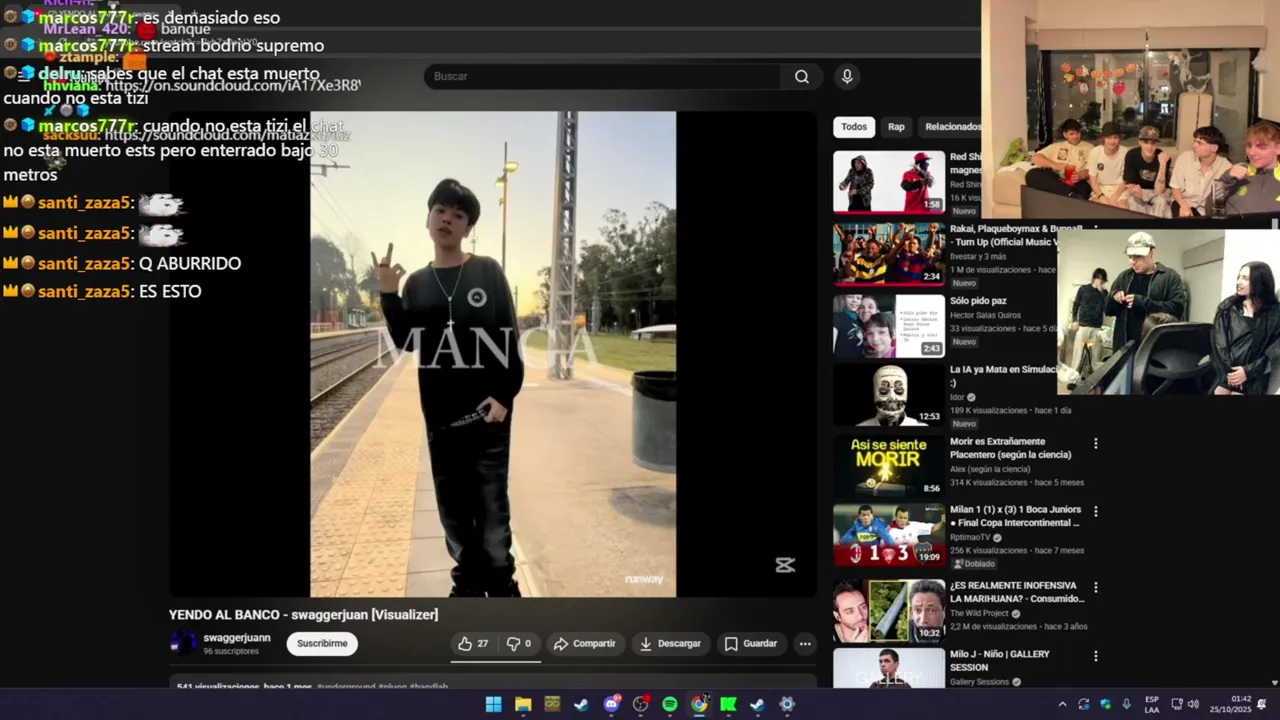Save video with Guardar button
Image resolution: width=1280 pixels, height=720 pixels.
tap(751, 644)
